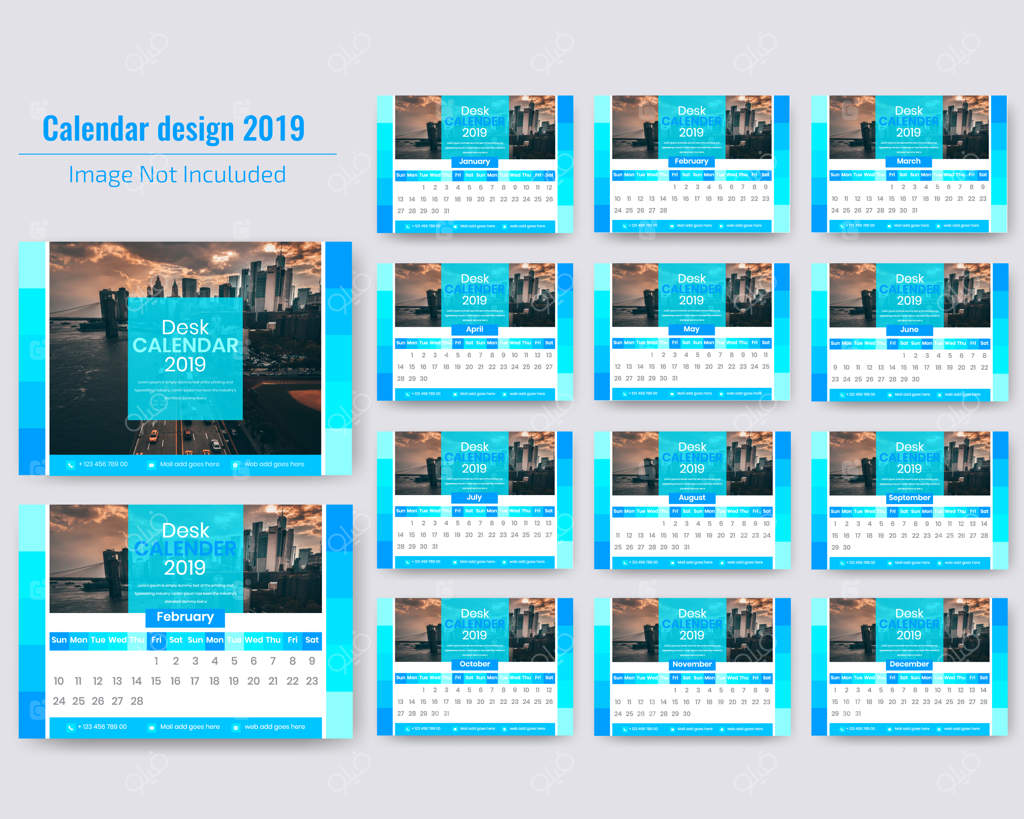Click the 'Image Not Inculuded' subtitle text
The width and height of the screenshot is (1024, 819).
tap(177, 175)
